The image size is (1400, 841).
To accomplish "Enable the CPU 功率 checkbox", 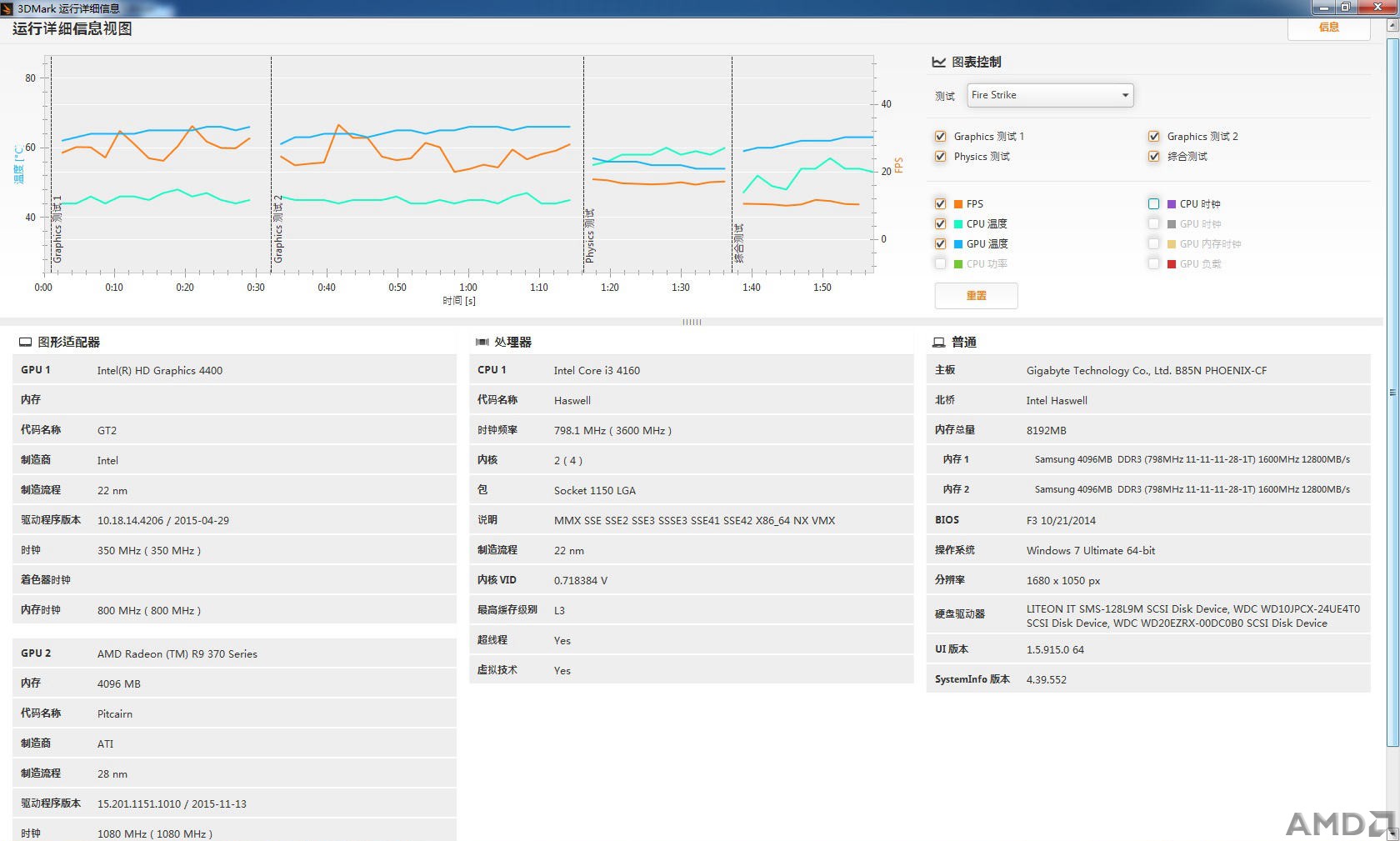I will tap(940, 263).
